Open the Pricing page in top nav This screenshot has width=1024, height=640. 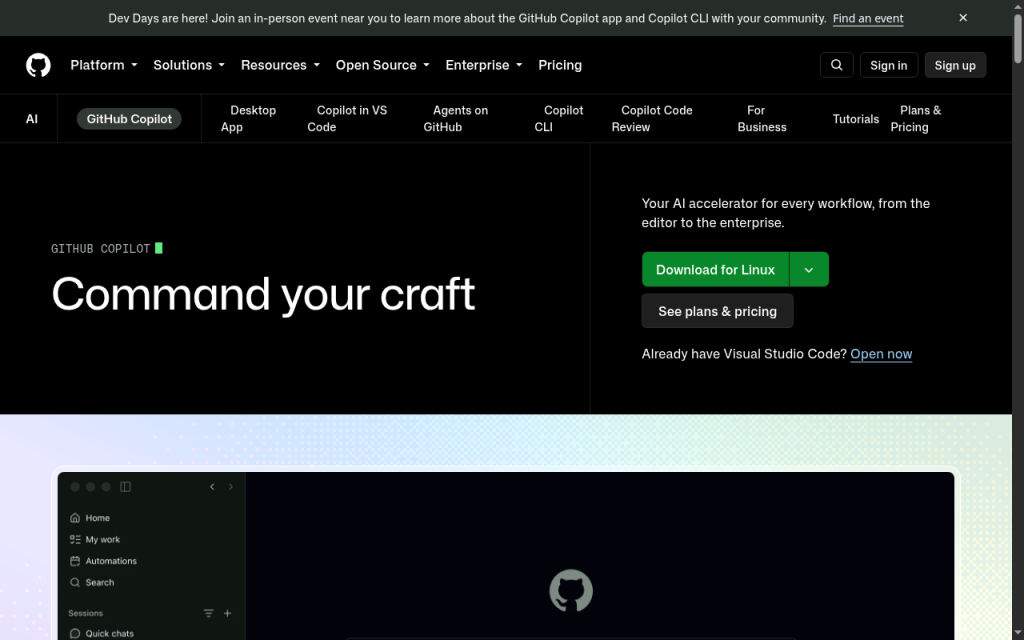560,65
